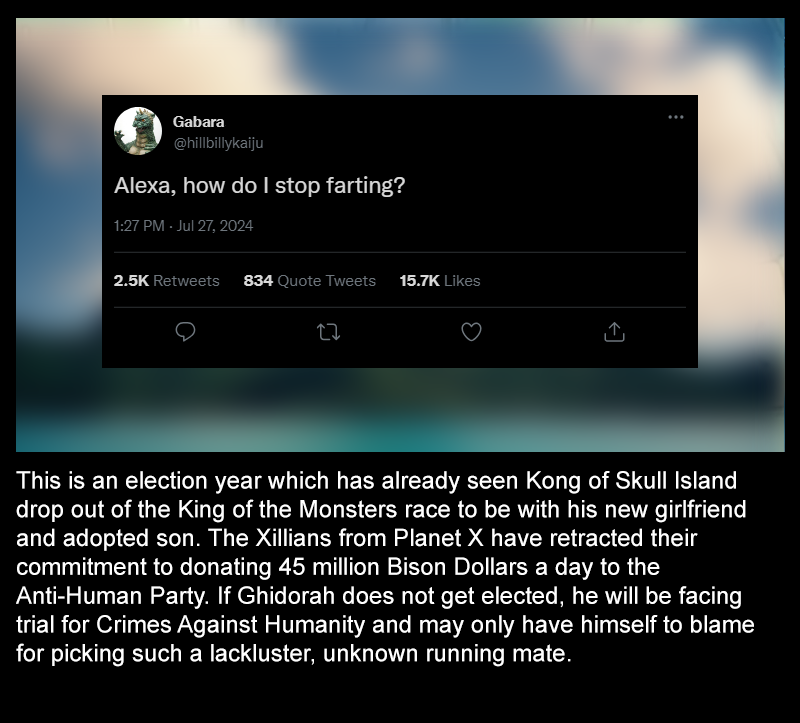Click the @hillbillykaiju handle
This screenshot has width=800, height=723.
(x=218, y=143)
